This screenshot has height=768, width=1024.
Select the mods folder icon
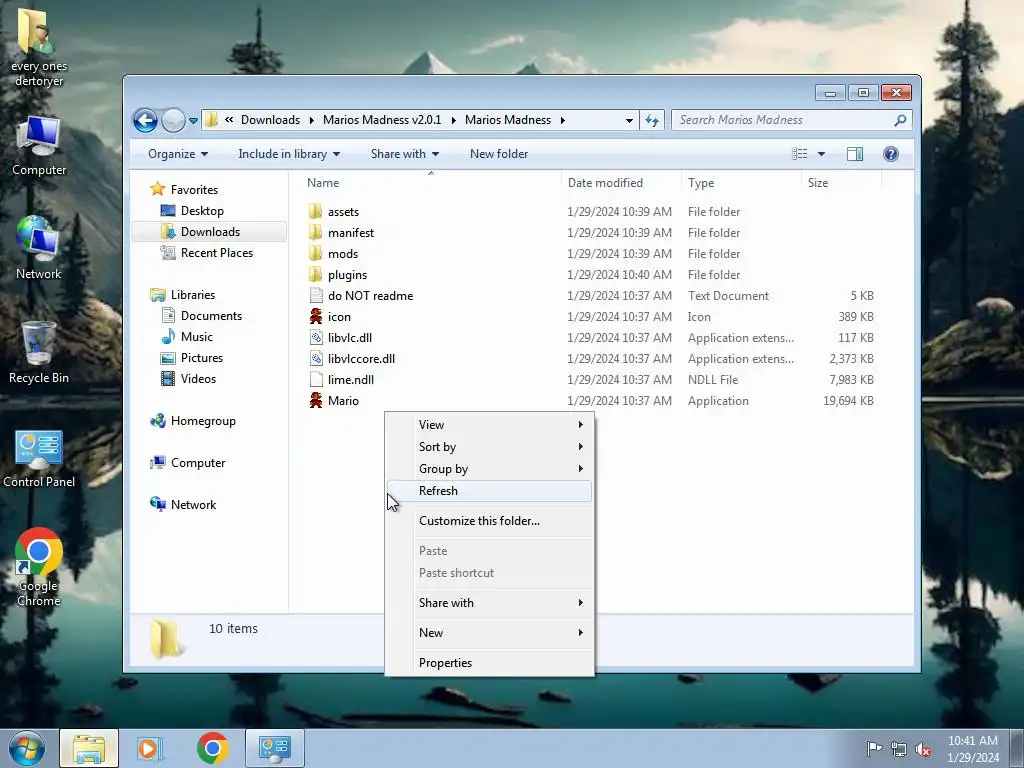(x=316, y=253)
